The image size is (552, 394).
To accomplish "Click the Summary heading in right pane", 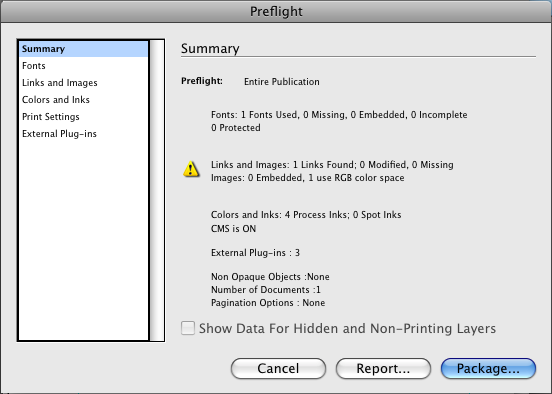I will (210, 49).
